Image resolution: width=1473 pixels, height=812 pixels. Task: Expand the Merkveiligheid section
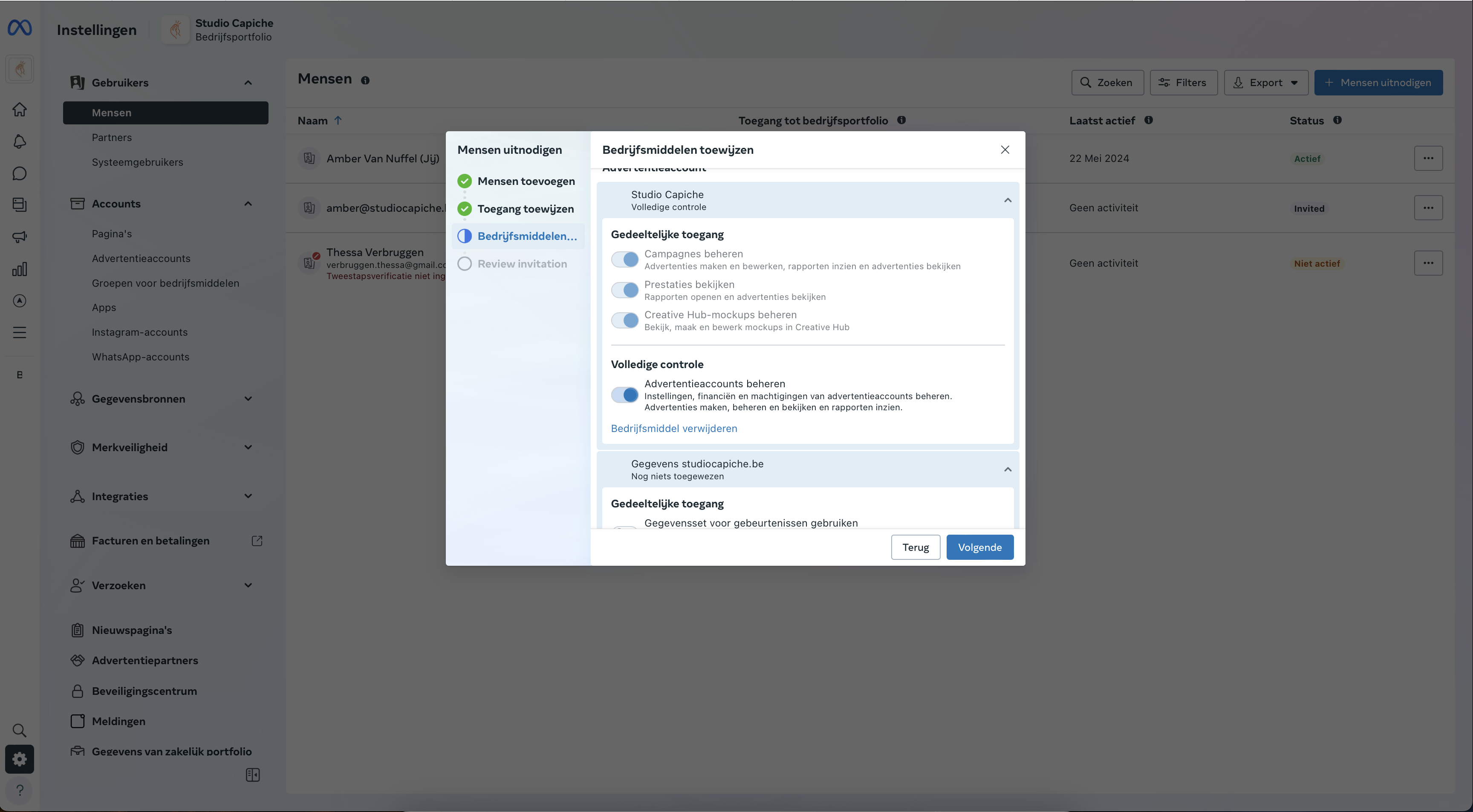pos(248,447)
